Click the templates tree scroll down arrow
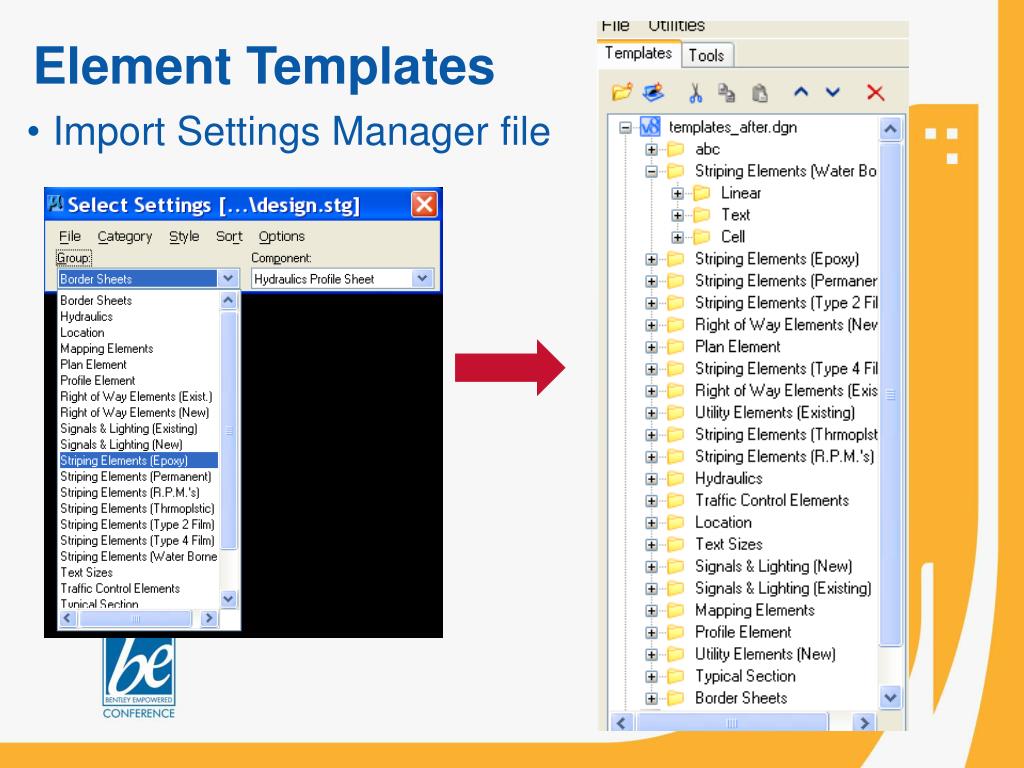 pos(891,697)
